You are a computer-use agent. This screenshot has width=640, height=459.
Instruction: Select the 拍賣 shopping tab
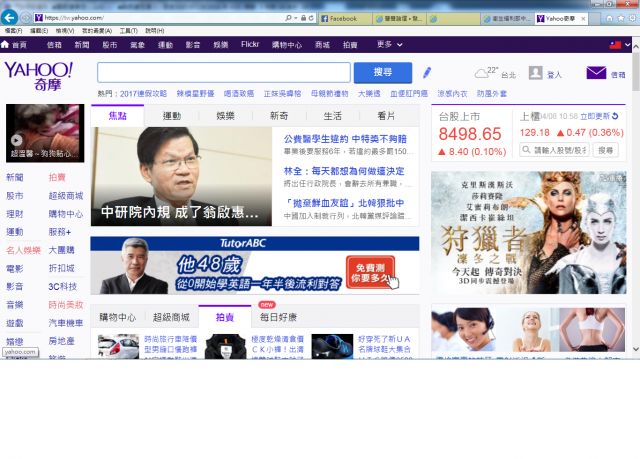coord(224,317)
